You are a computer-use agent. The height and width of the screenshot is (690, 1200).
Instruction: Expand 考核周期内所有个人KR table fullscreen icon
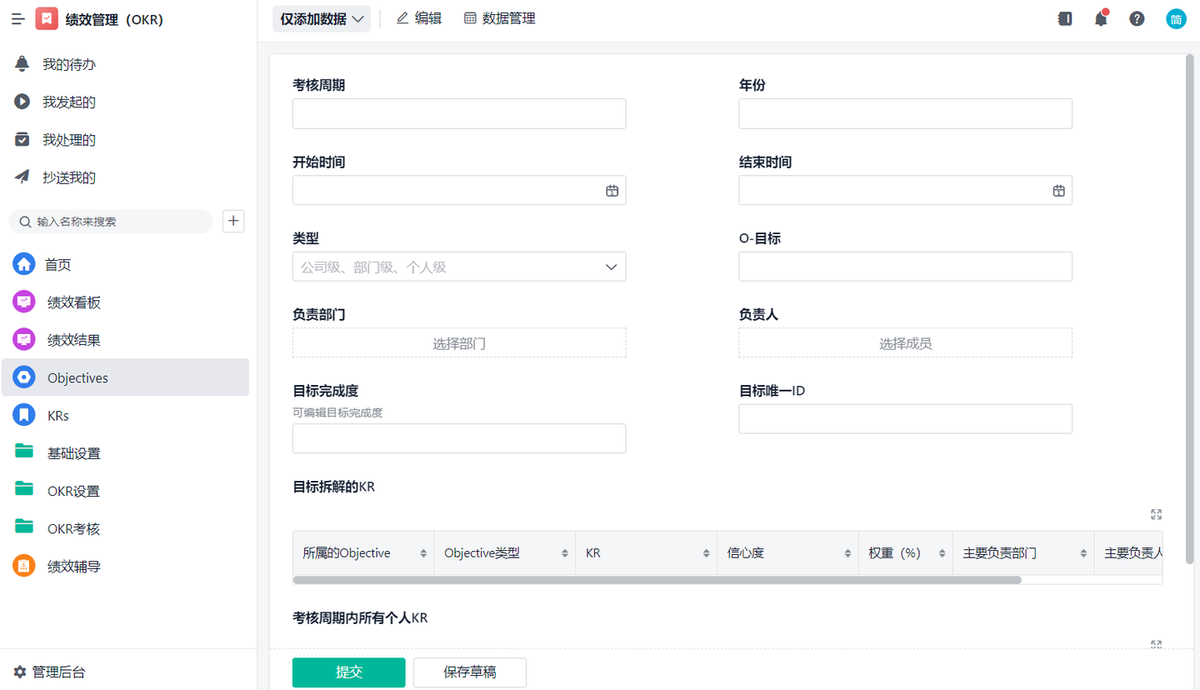point(1156,645)
